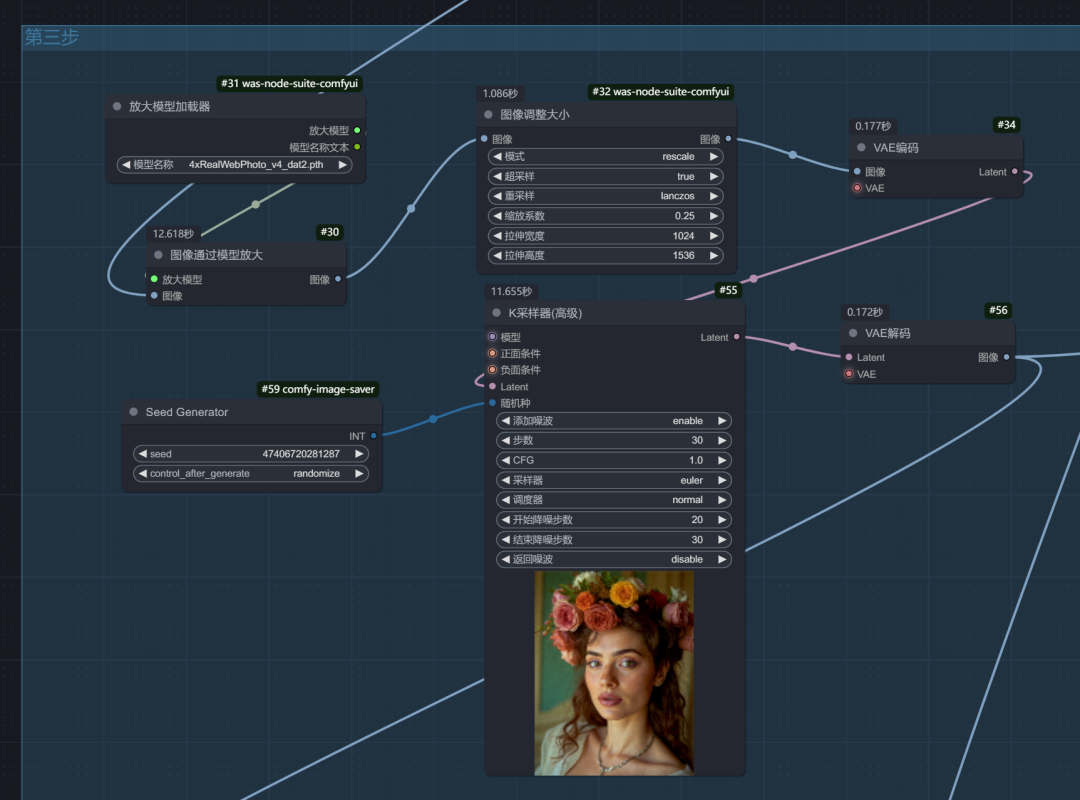Click VAE input port on VAE解码

click(849, 374)
